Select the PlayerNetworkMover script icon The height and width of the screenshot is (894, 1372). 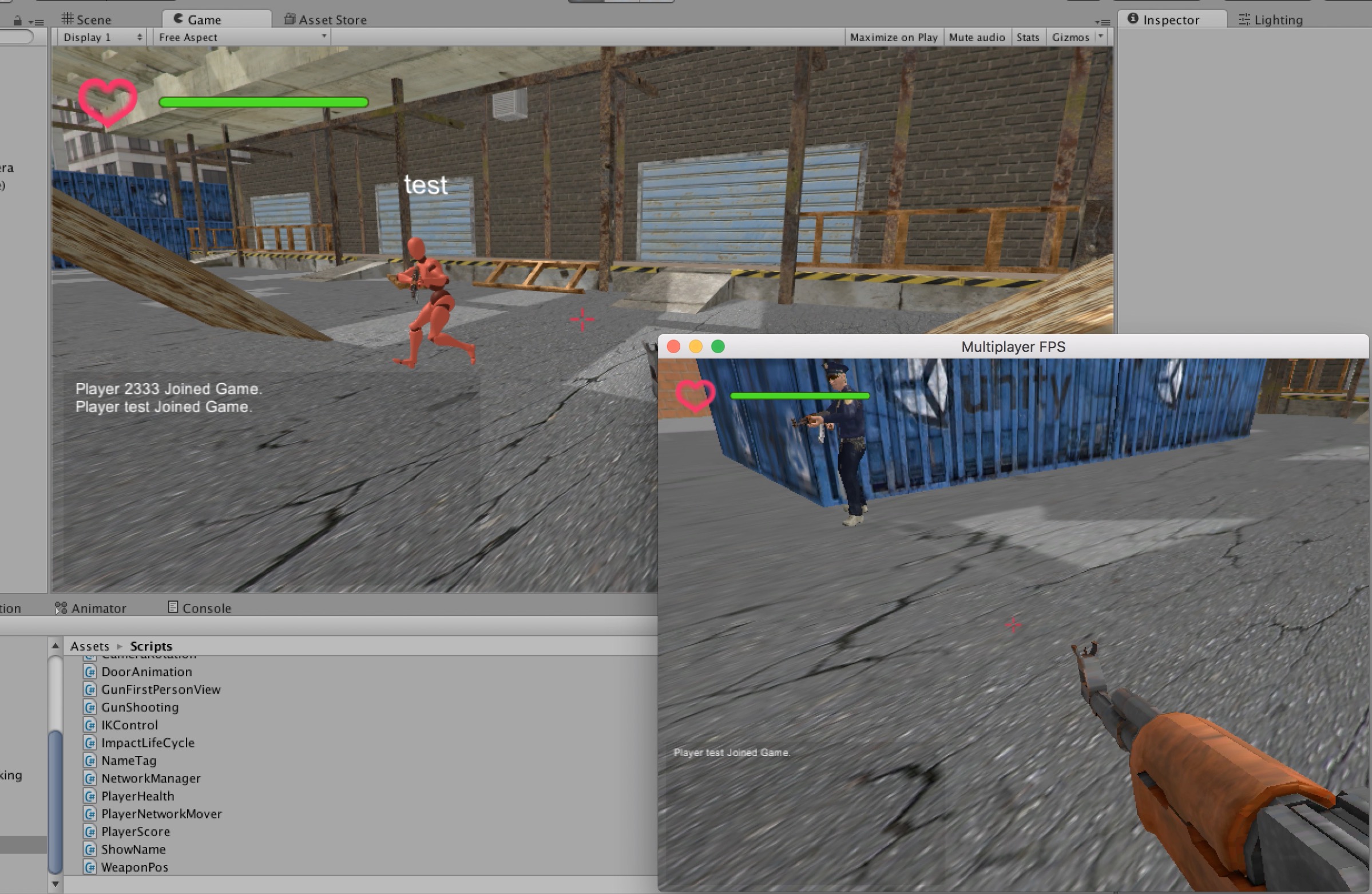click(90, 814)
